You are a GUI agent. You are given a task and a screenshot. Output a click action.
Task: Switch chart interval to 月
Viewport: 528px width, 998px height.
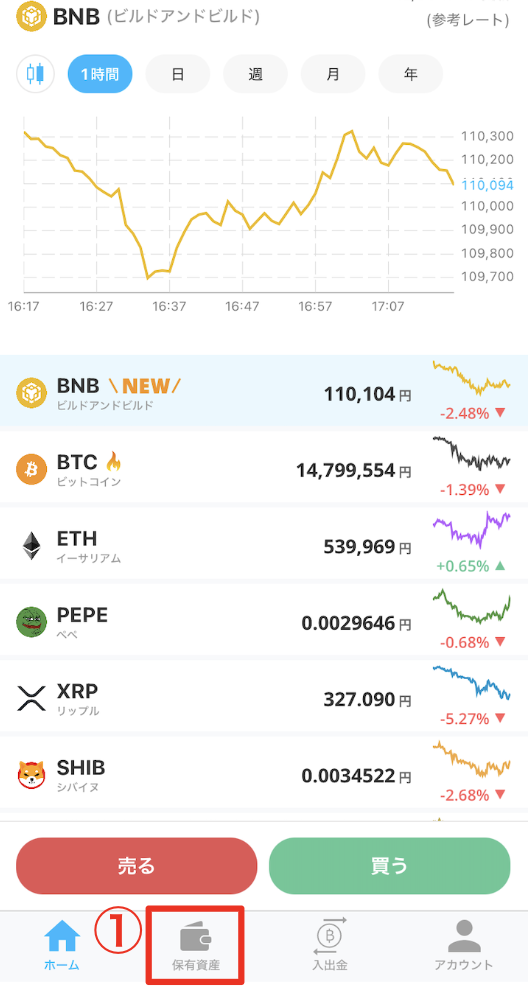(x=333, y=74)
